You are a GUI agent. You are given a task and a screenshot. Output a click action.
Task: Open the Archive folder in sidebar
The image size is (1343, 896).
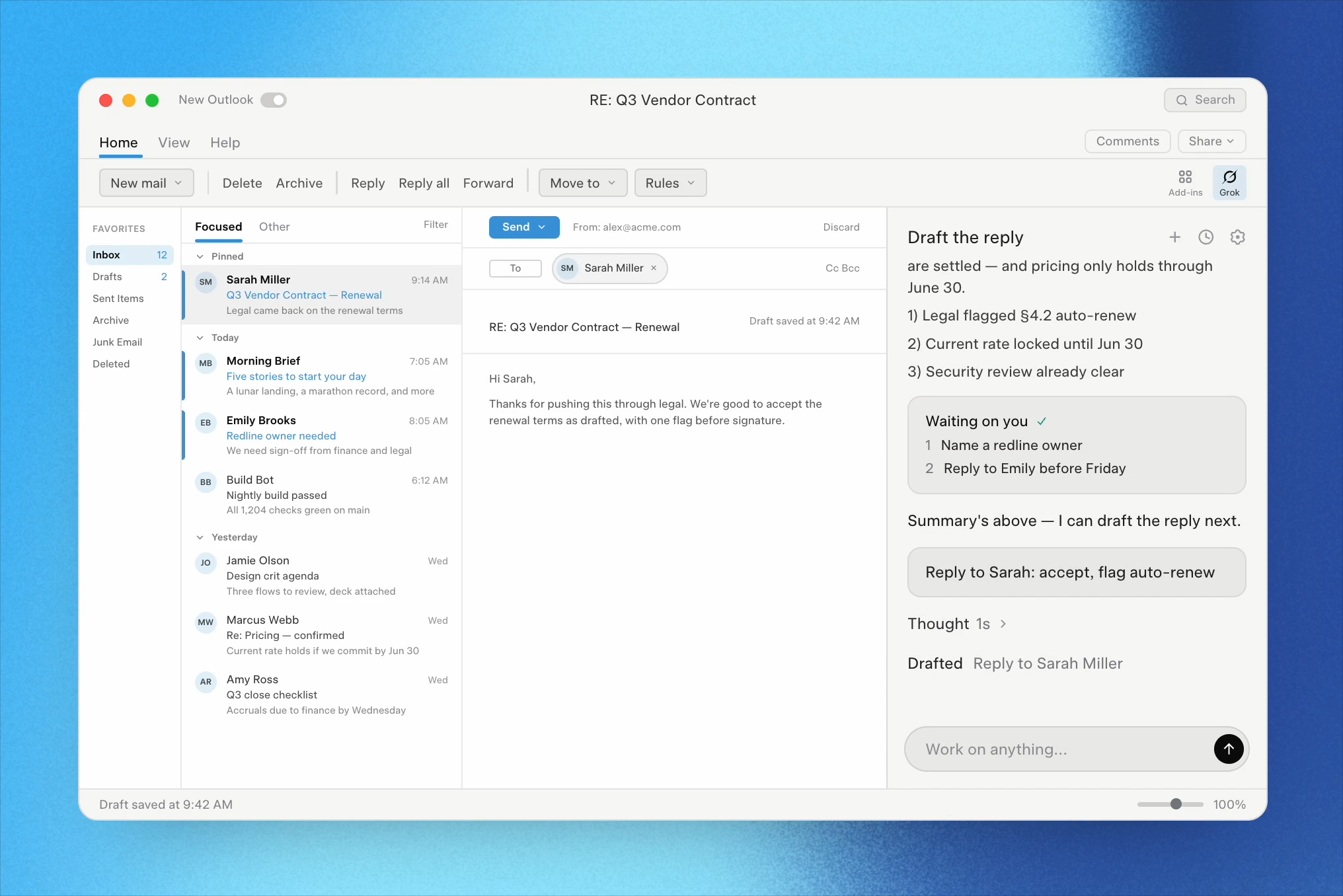click(x=130, y=320)
